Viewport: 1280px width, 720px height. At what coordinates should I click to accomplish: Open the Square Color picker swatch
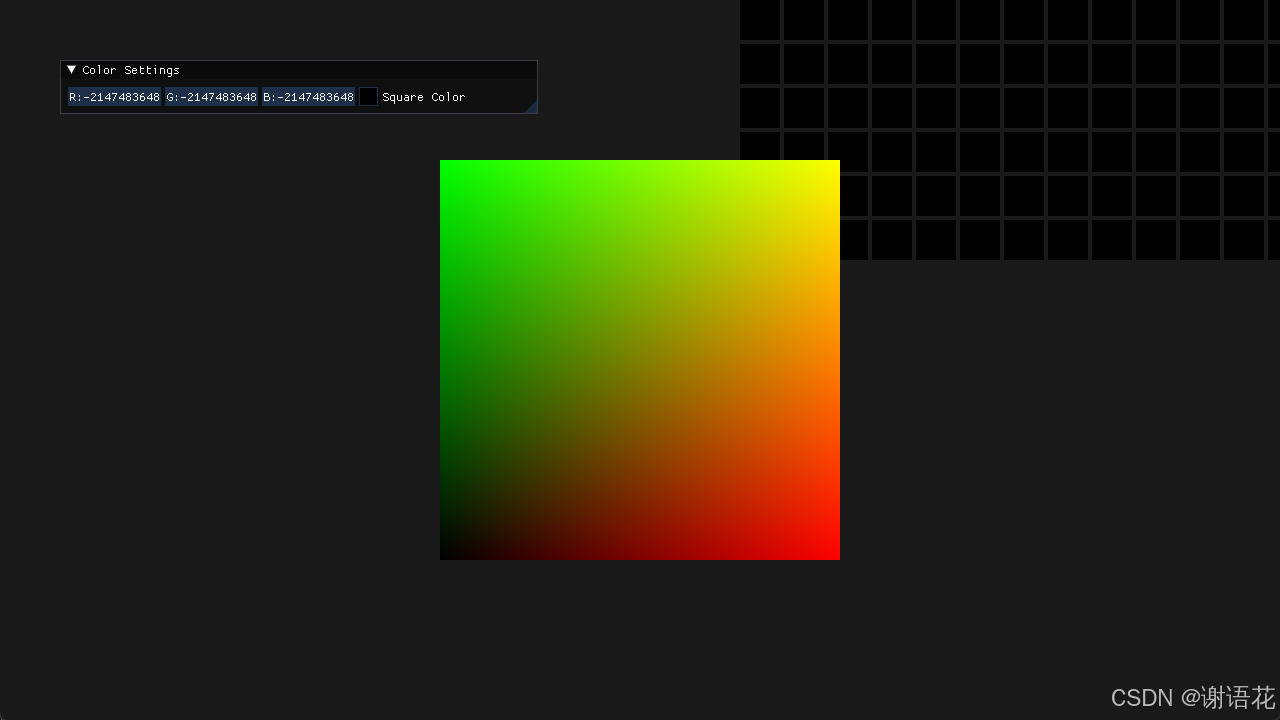(368, 97)
